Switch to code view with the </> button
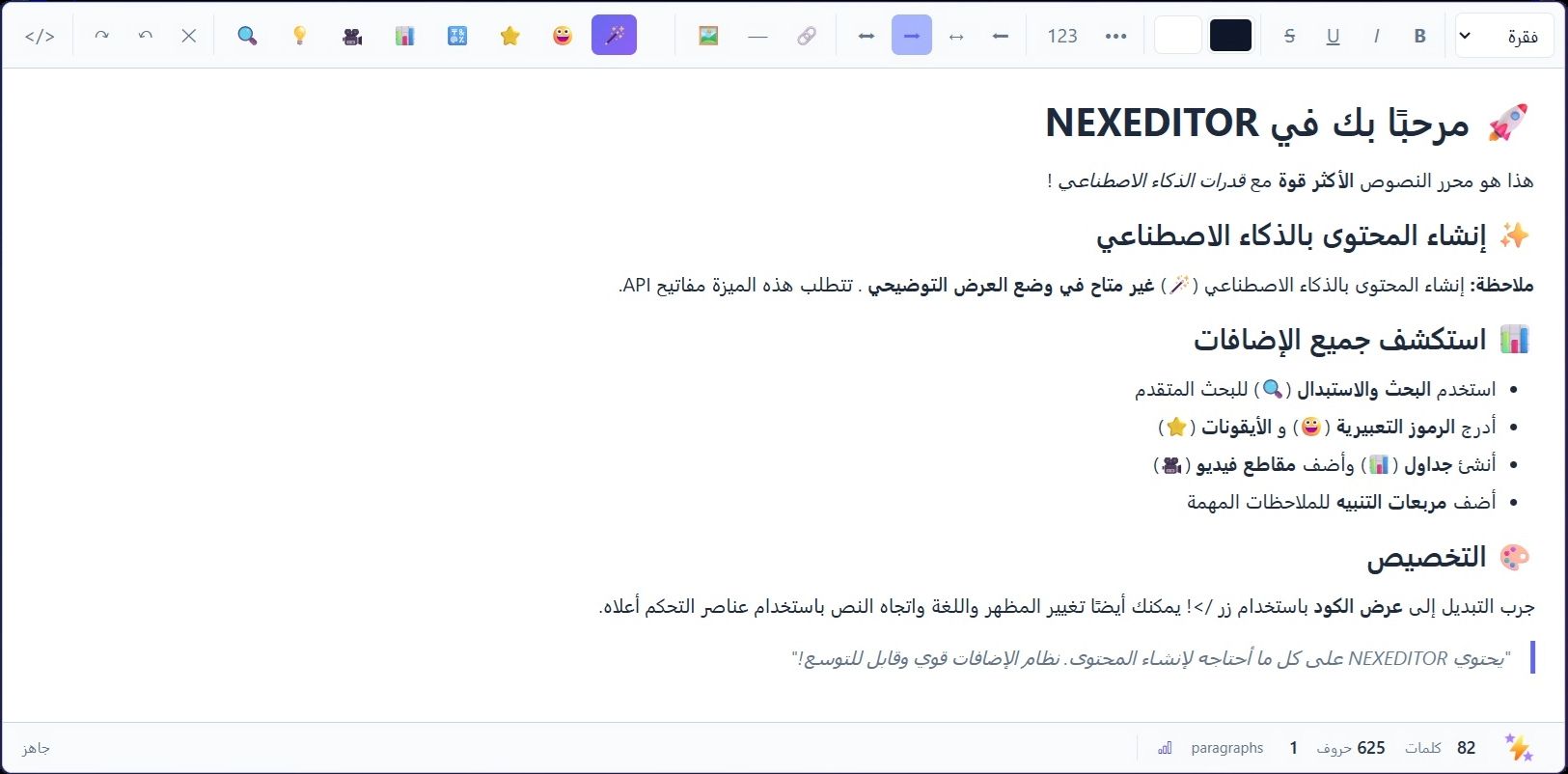The image size is (1568, 774). (x=40, y=37)
